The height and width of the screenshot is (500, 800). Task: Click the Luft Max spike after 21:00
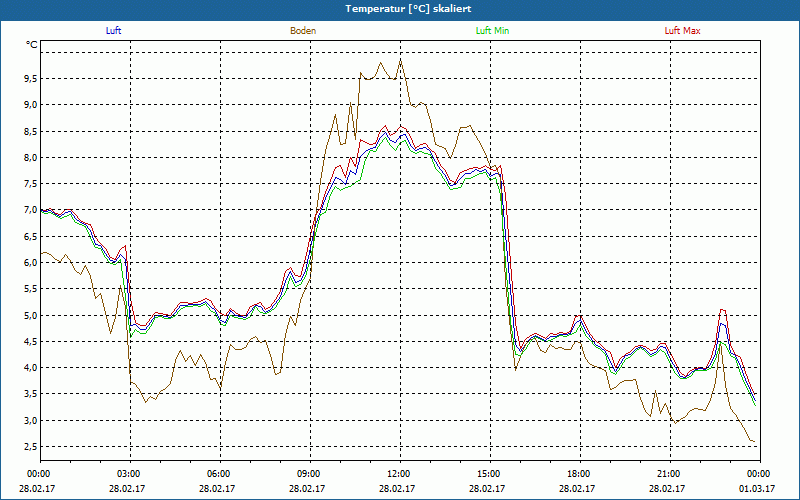coord(722,310)
